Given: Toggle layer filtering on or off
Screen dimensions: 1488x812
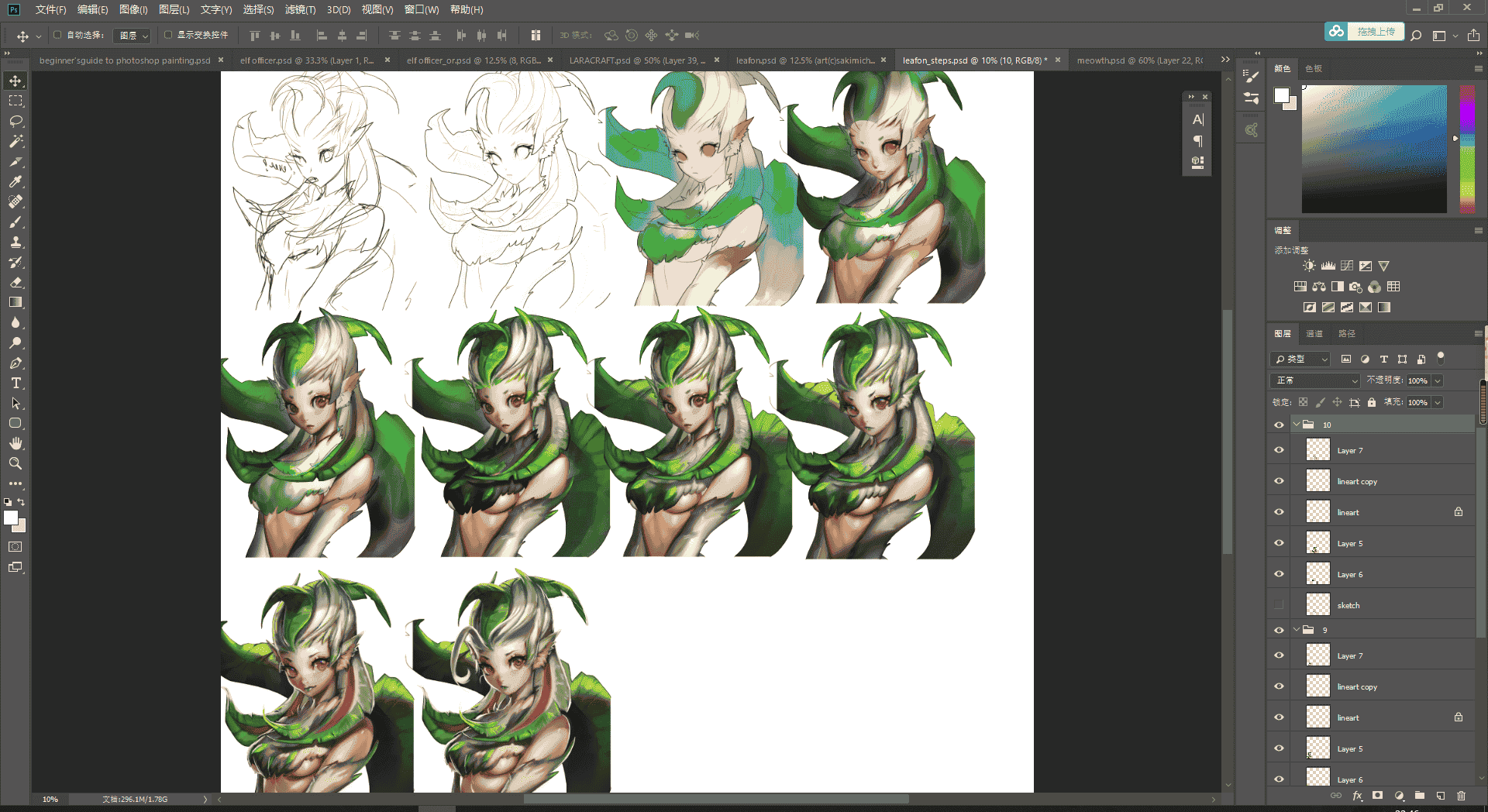Looking at the screenshot, I should [x=1441, y=357].
